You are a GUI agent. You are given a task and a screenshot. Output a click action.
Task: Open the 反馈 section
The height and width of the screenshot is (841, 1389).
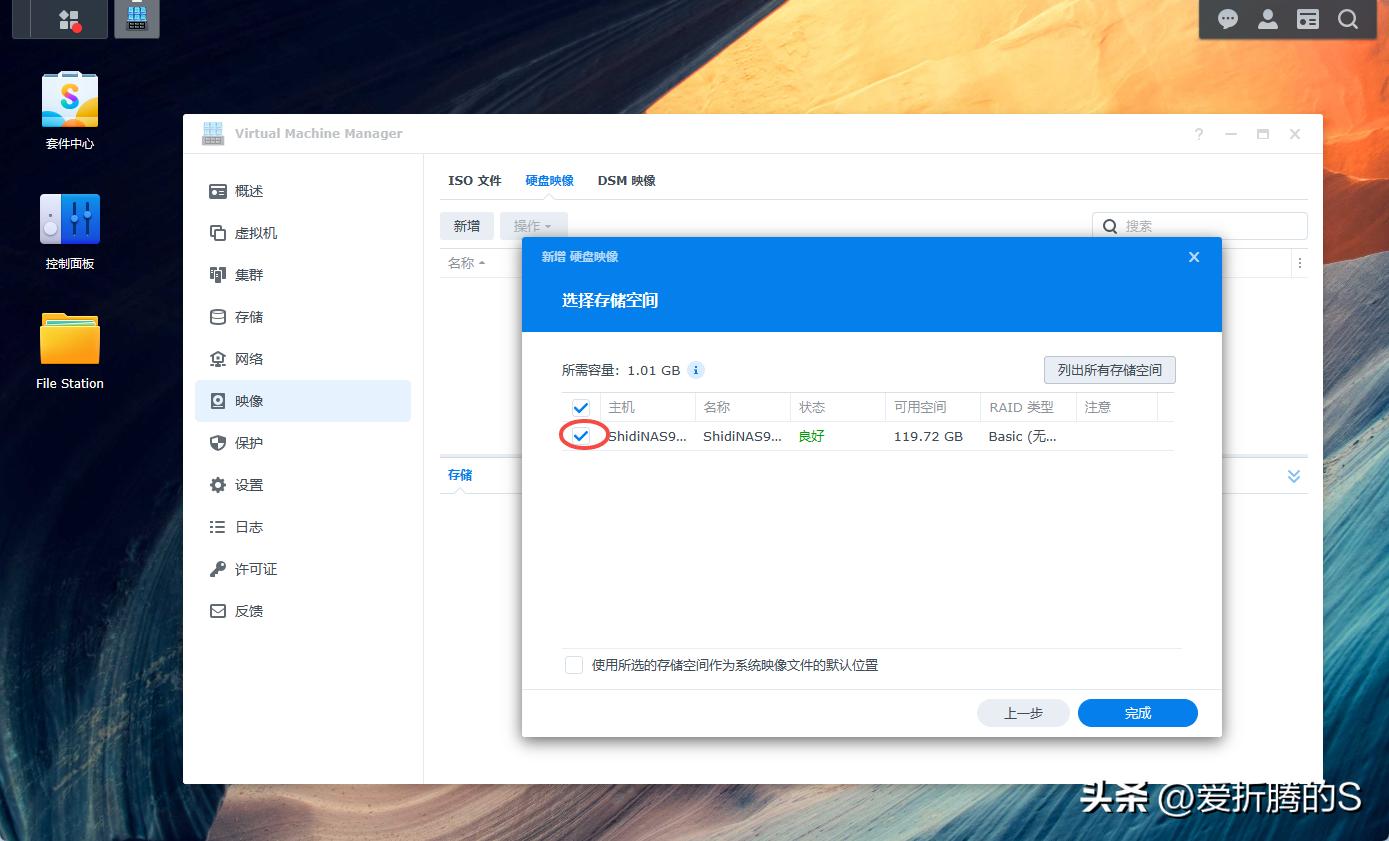click(x=249, y=611)
